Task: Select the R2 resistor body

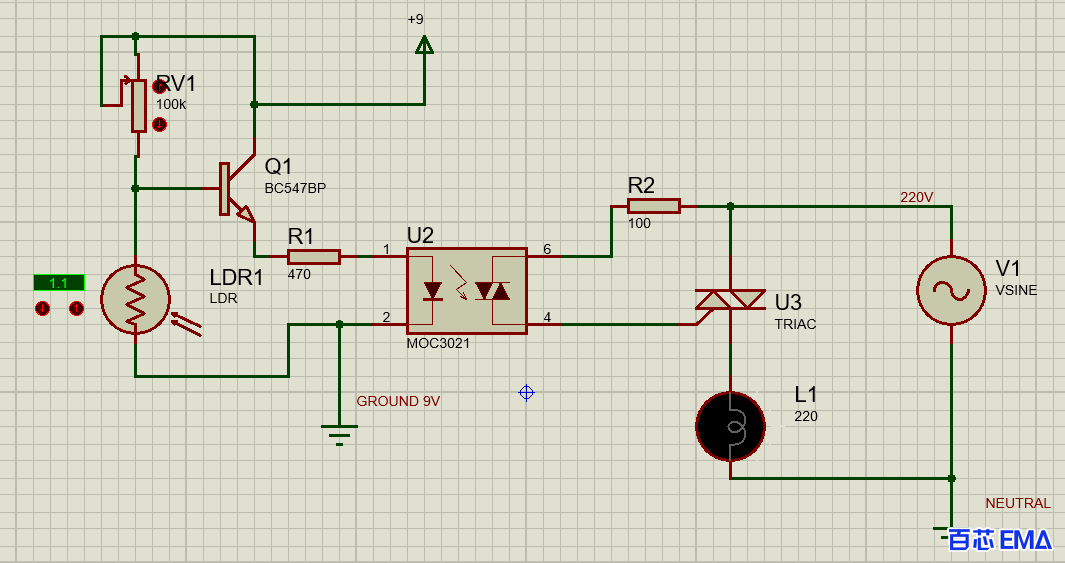Action: (653, 206)
